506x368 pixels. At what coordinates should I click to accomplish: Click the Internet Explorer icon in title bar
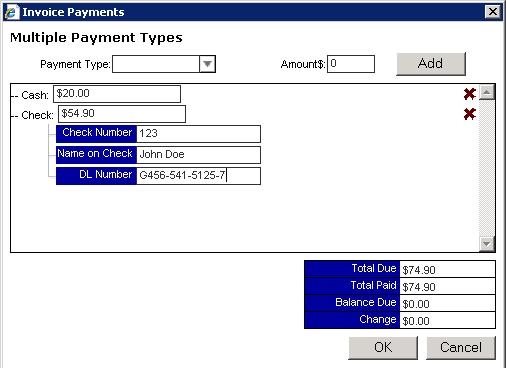pyautogui.click(x=11, y=12)
